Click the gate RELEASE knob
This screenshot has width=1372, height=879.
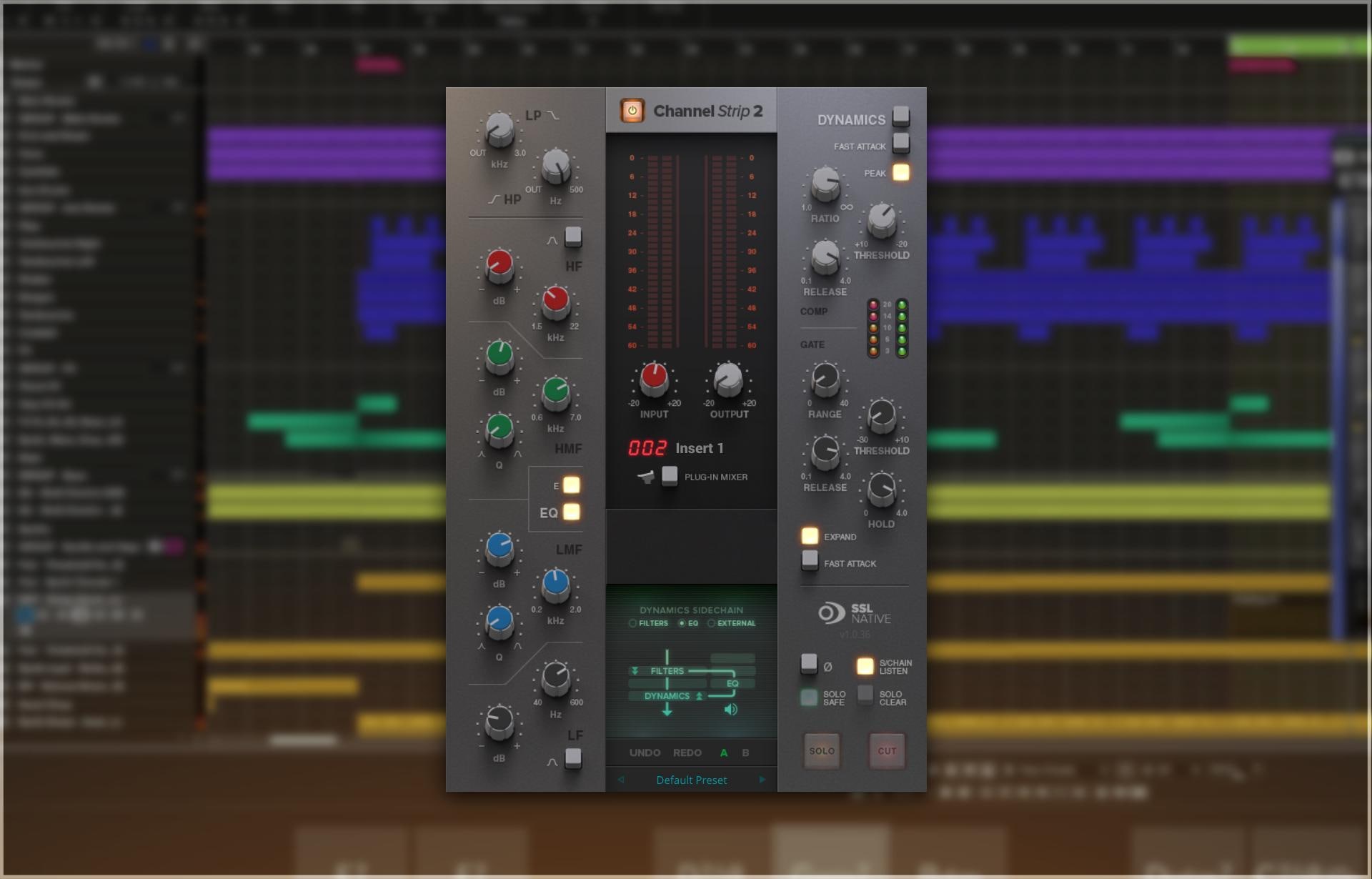(825, 452)
